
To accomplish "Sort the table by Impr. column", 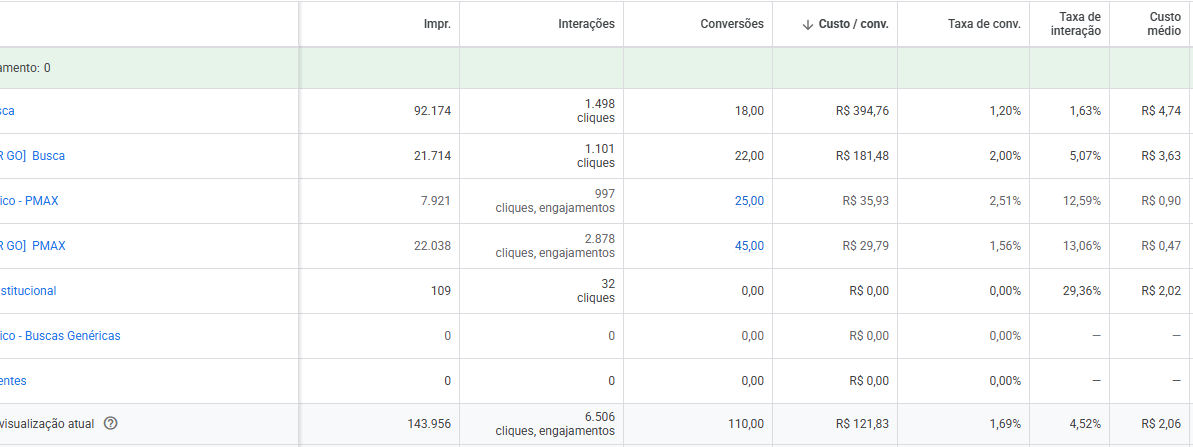I will coord(437,24).
